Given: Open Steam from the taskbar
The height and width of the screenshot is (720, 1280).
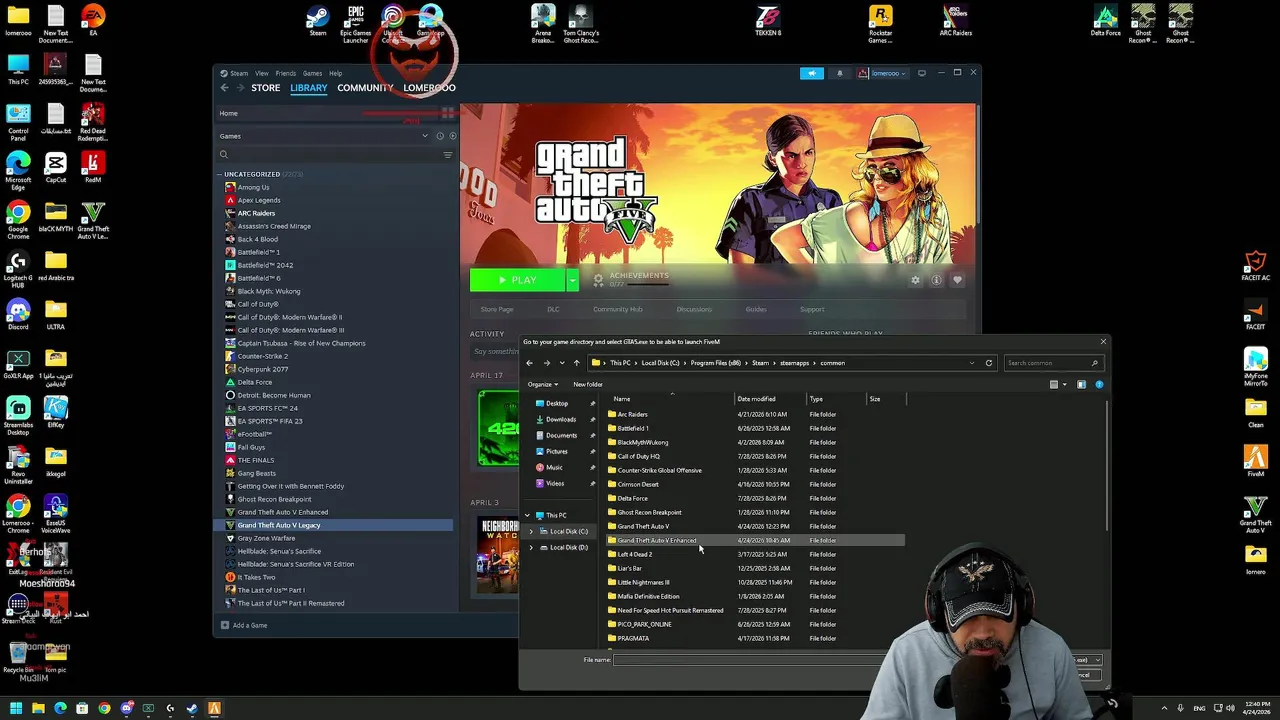Looking at the screenshot, I should pyautogui.click(x=192, y=708).
